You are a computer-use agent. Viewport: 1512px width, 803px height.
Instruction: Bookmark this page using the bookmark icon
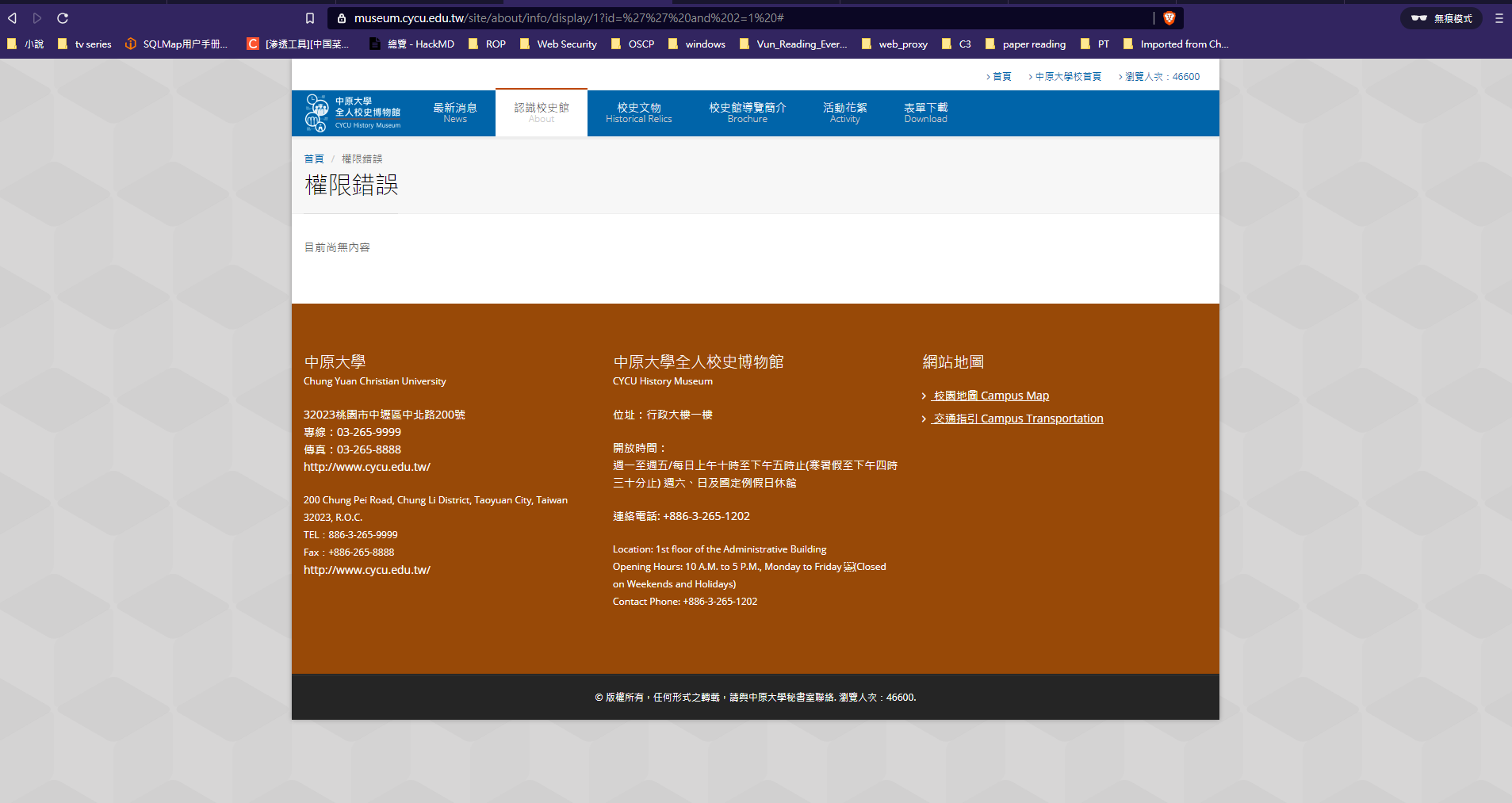click(310, 18)
